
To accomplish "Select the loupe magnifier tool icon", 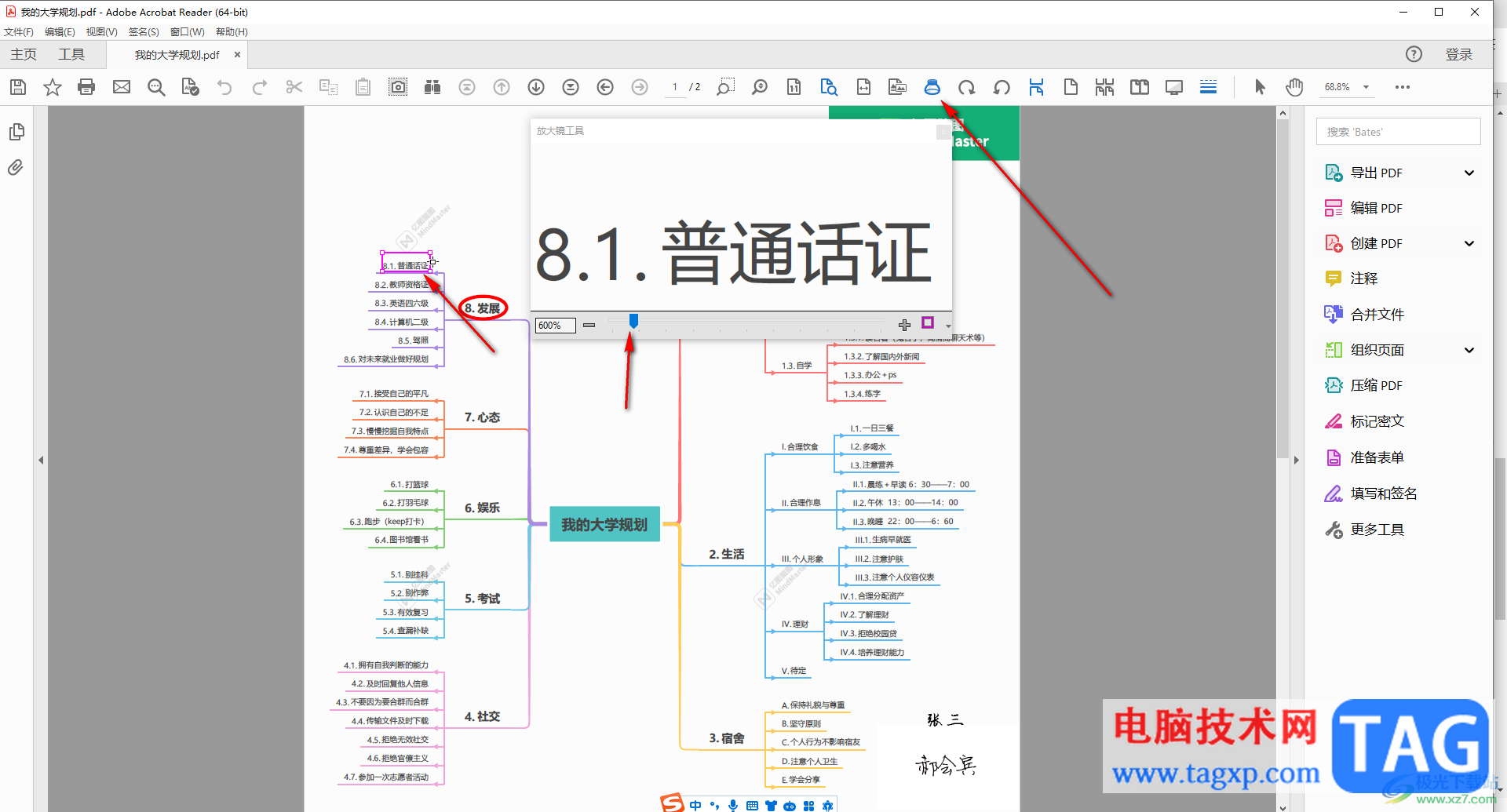I will tap(932, 87).
